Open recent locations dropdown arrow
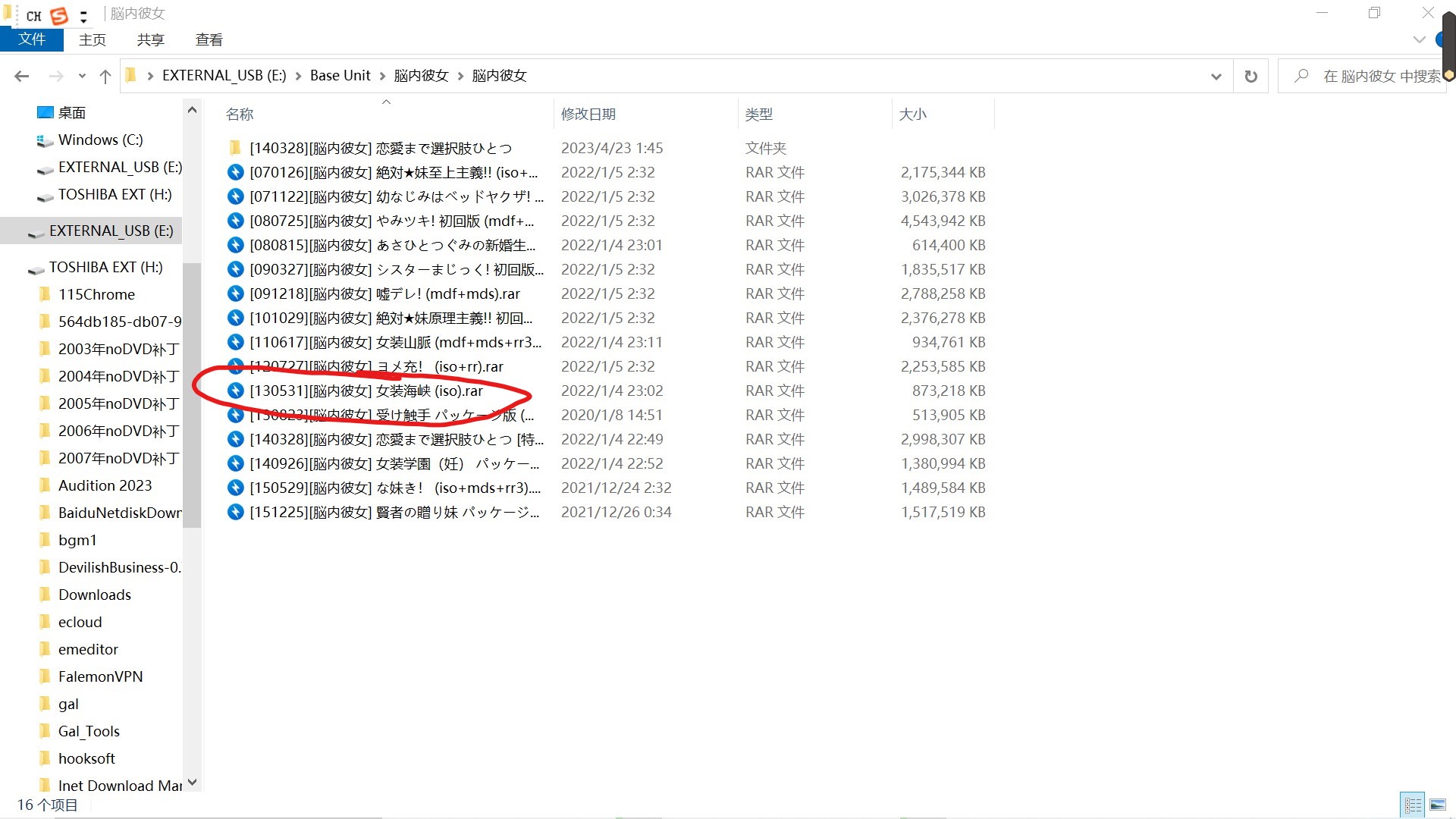Screen dimensions: 1456x819 (82, 76)
